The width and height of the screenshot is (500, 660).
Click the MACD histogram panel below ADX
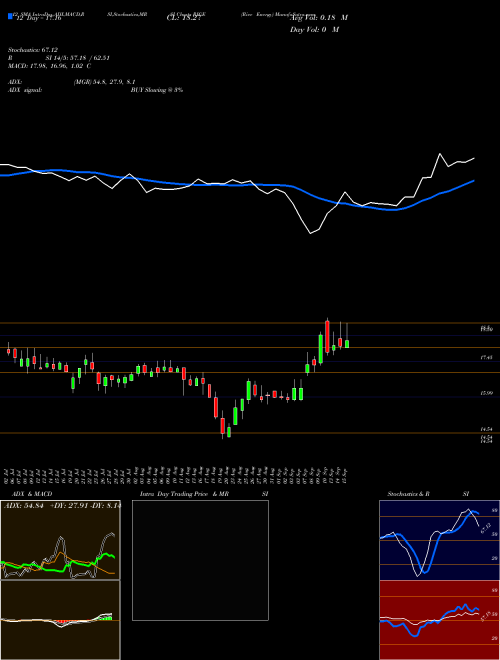(60, 620)
